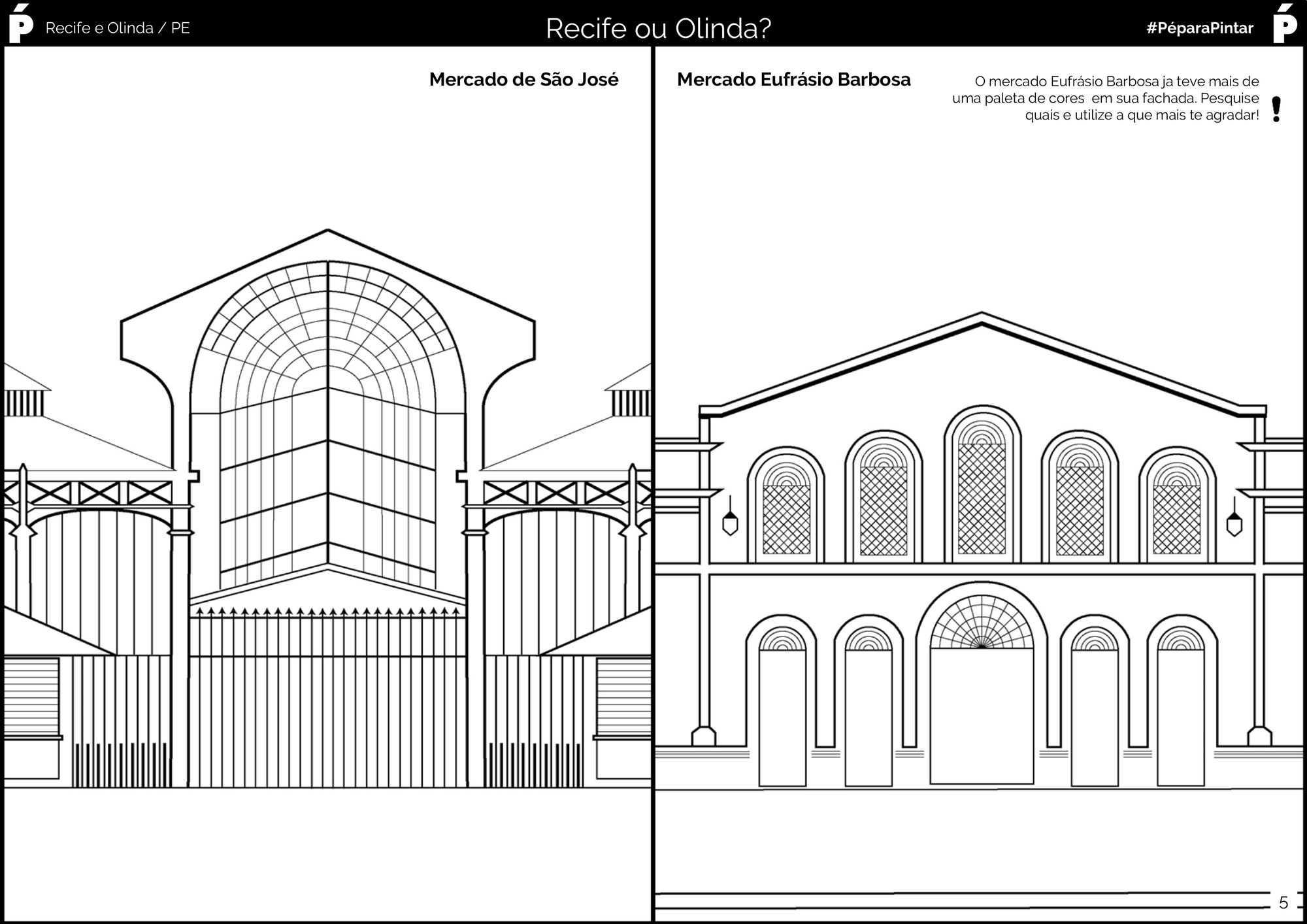Click the left wall lantern on Eufrásio Barbosa façade
Image resolution: width=1307 pixels, height=924 pixels.
730,516
